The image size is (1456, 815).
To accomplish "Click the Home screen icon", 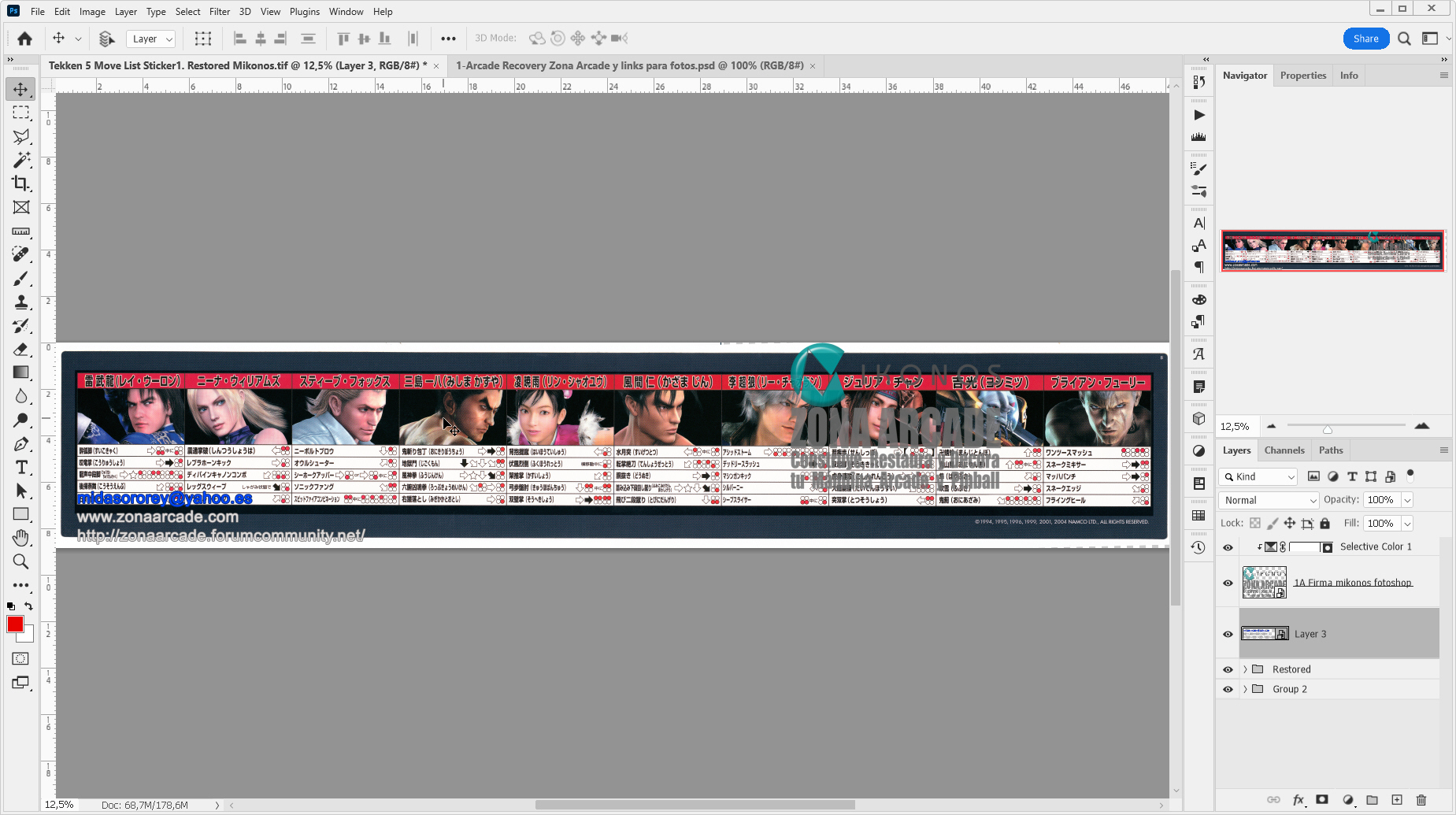I will pos(25,39).
